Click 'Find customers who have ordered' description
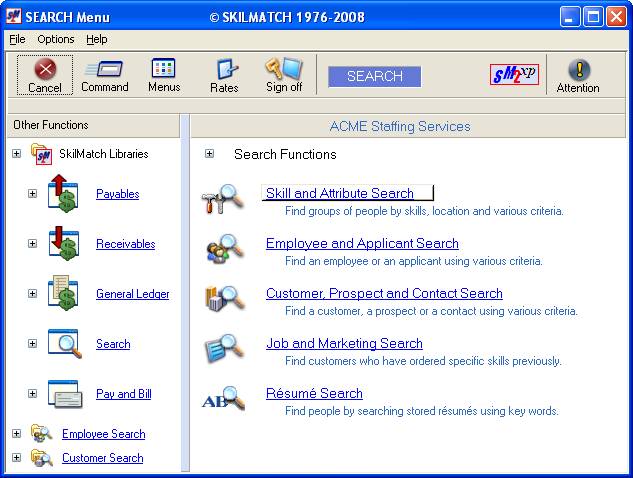 (423, 361)
